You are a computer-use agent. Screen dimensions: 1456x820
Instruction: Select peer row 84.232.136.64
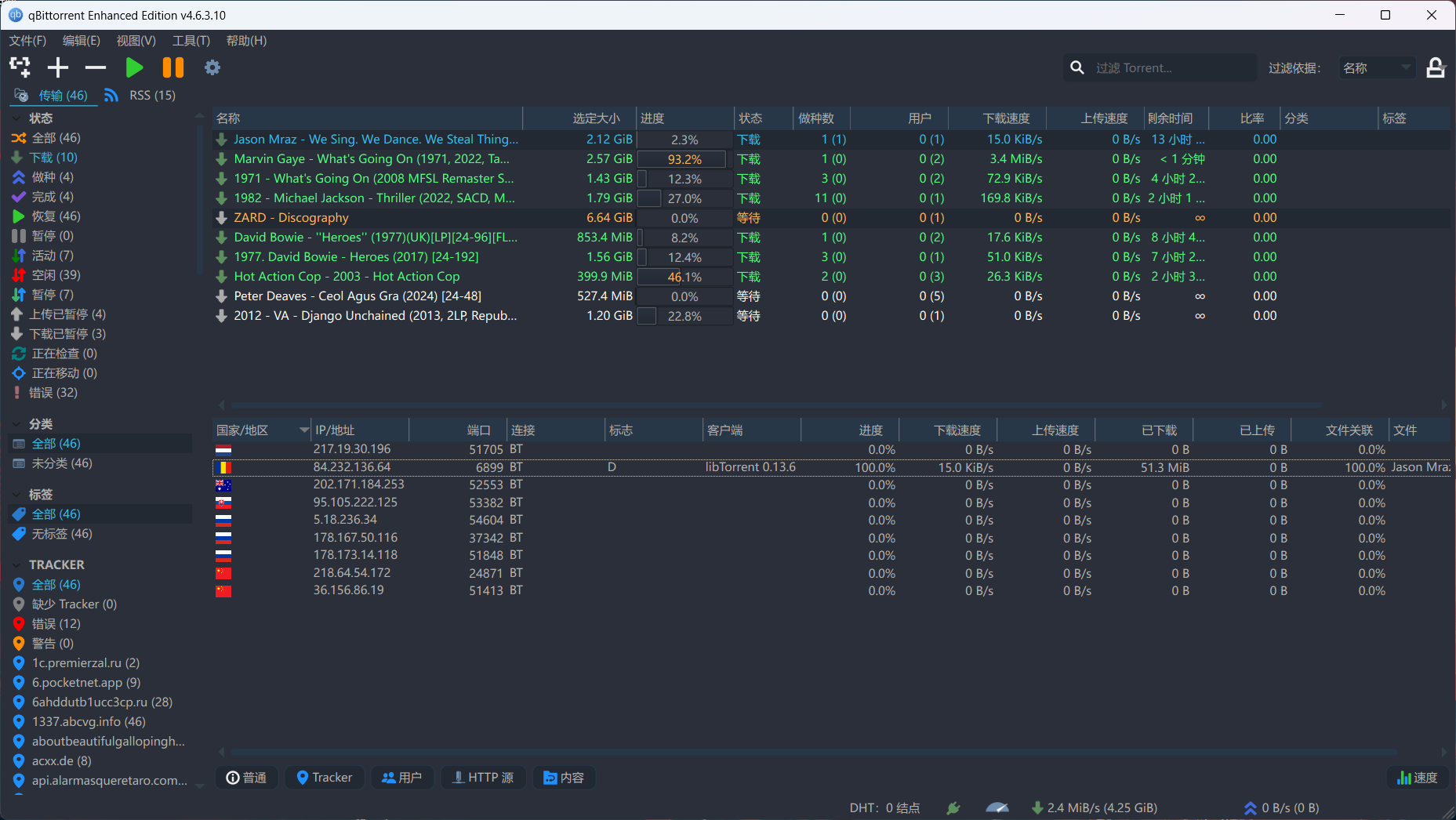coord(832,467)
